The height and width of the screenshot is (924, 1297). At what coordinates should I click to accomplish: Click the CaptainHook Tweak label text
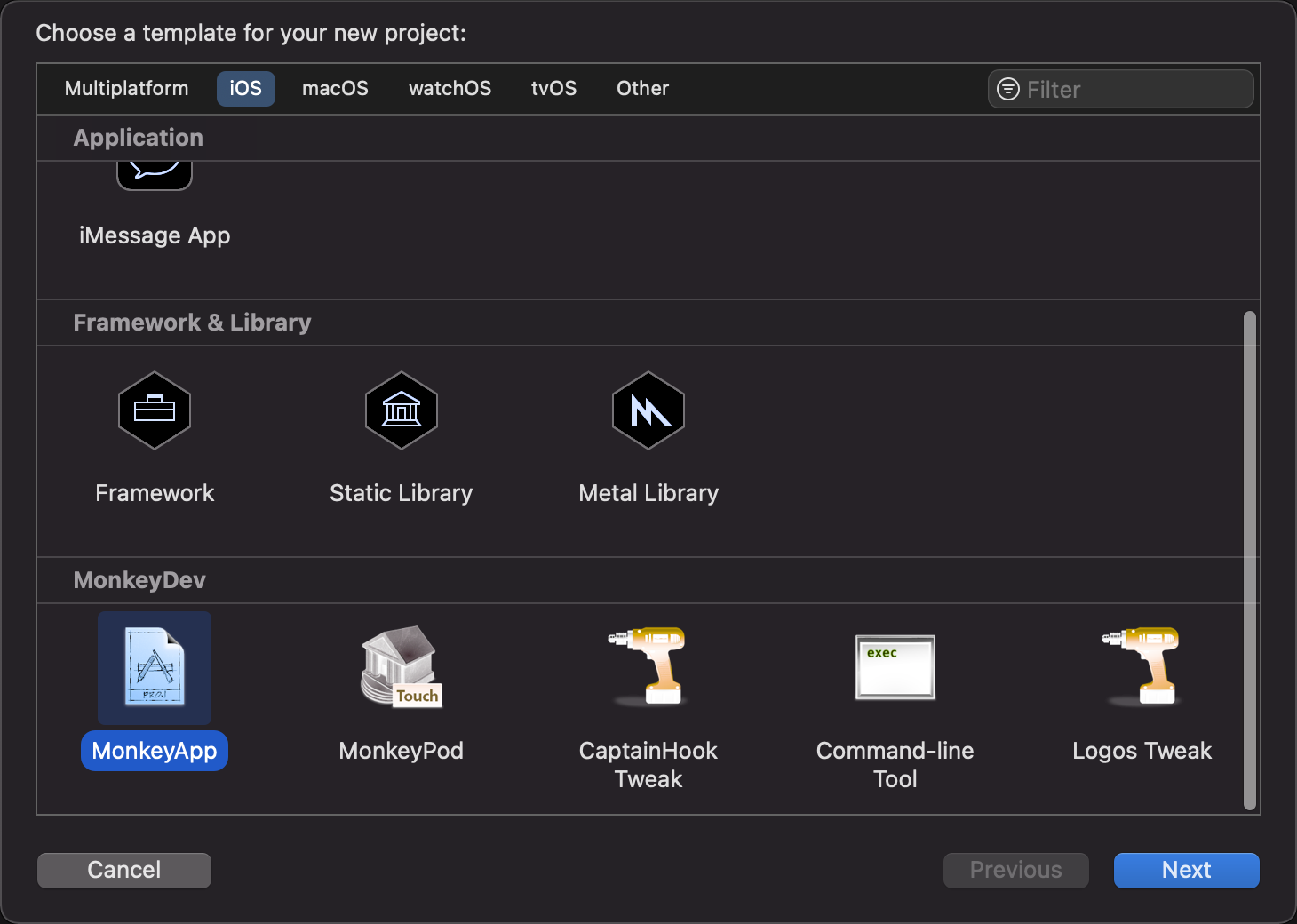pos(648,765)
